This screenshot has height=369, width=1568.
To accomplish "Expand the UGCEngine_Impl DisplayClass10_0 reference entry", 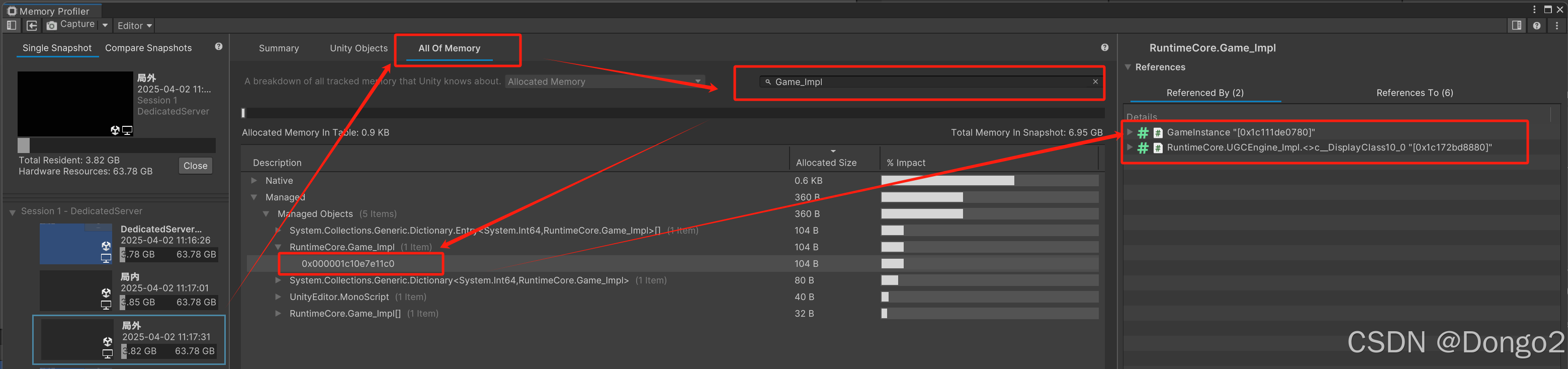I will [1130, 147].
